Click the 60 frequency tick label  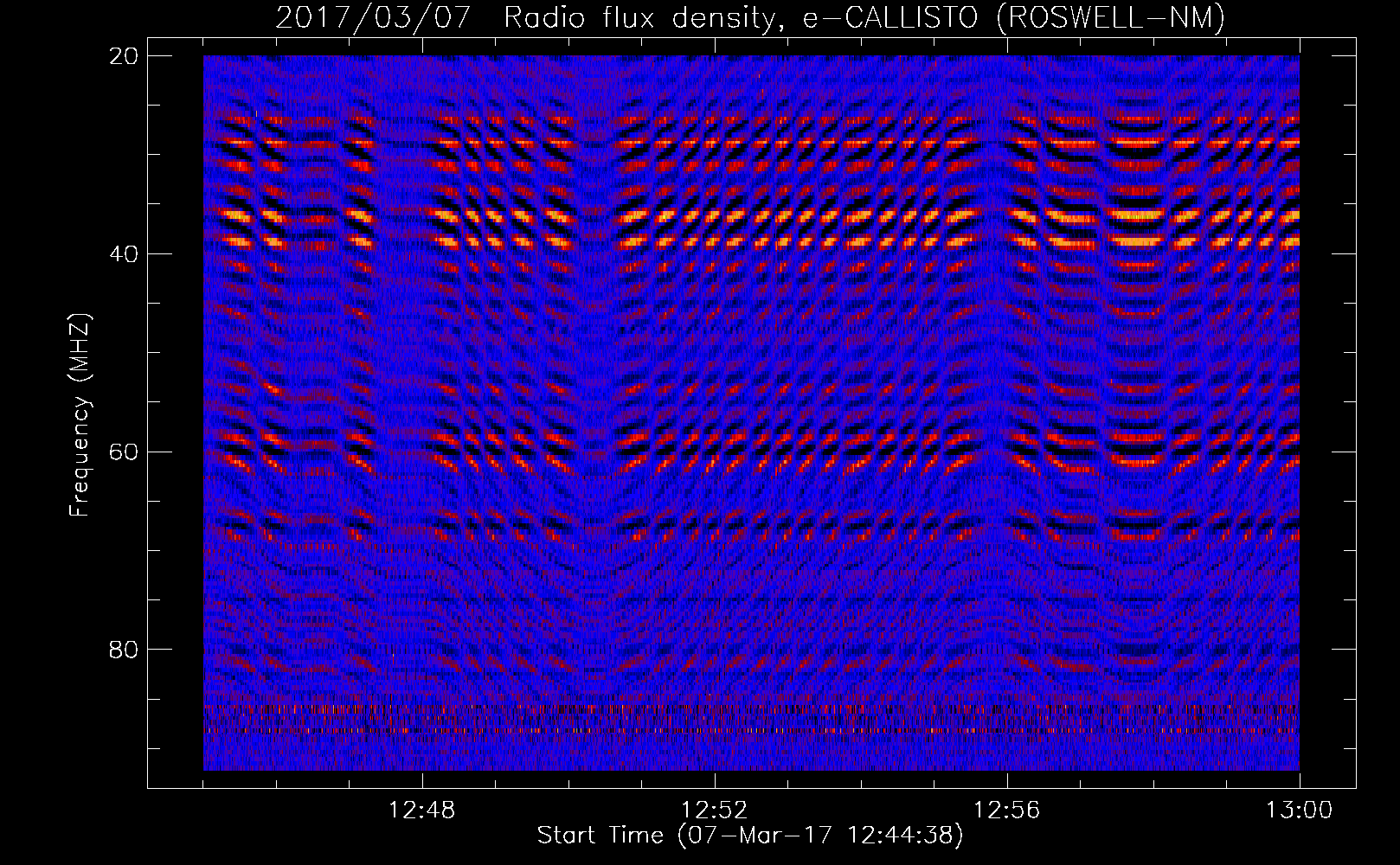click(x=125, y=452)
